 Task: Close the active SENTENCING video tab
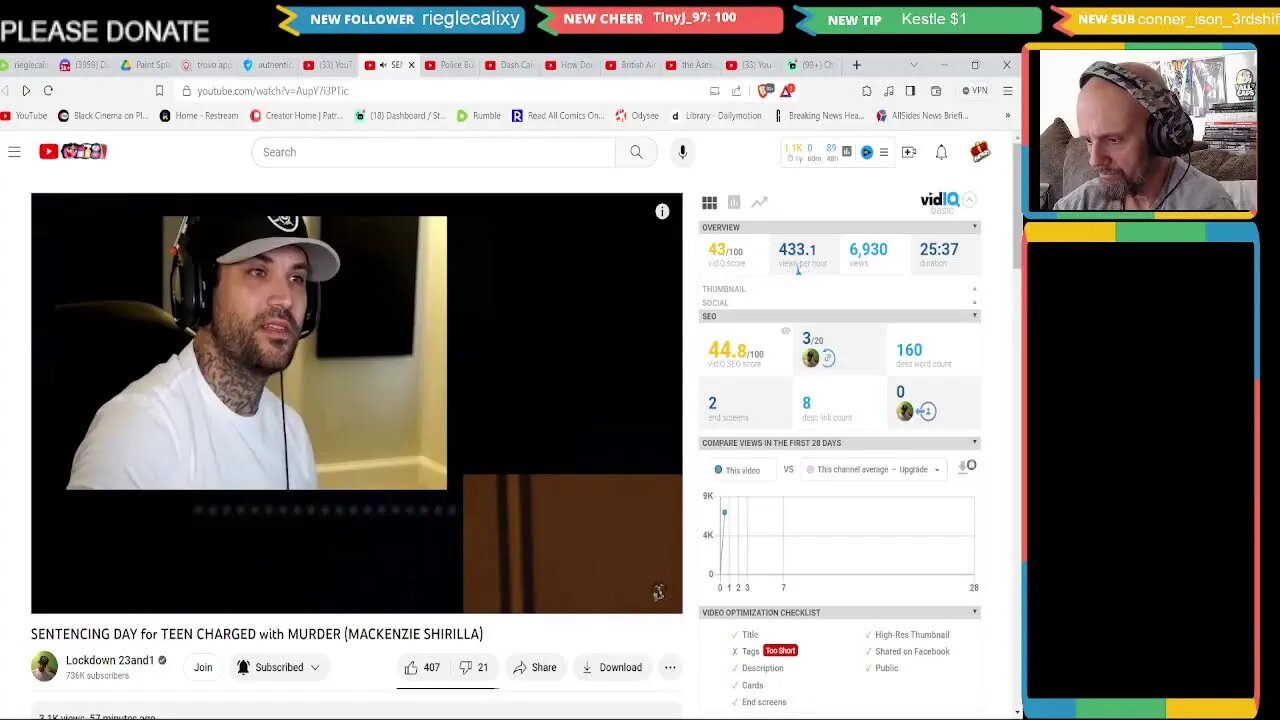[411, 65]
